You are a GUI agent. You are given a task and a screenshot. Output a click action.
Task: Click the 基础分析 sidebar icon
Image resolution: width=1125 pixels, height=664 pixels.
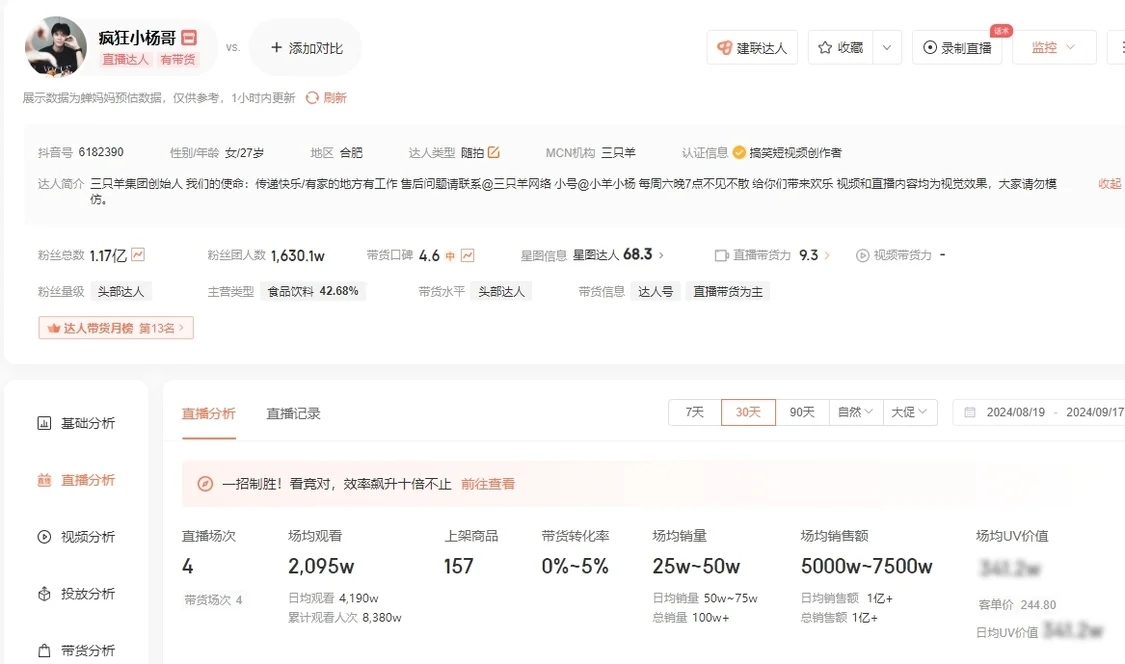pos(44,424)
